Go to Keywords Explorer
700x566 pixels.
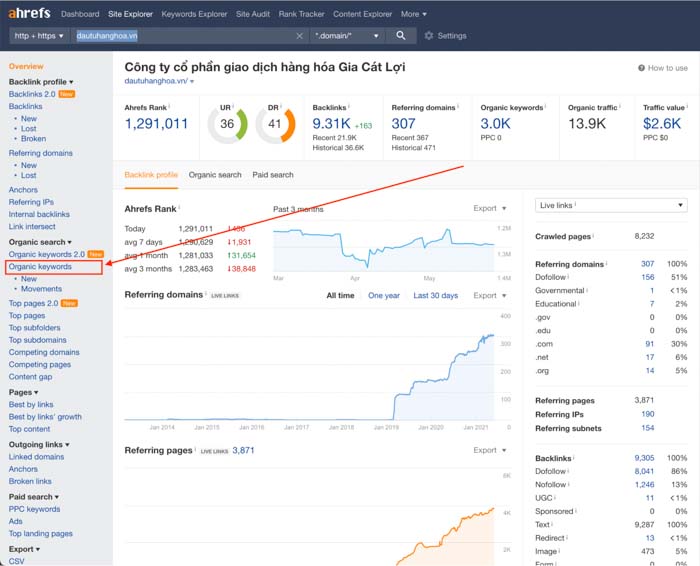(x=194, y=14)
